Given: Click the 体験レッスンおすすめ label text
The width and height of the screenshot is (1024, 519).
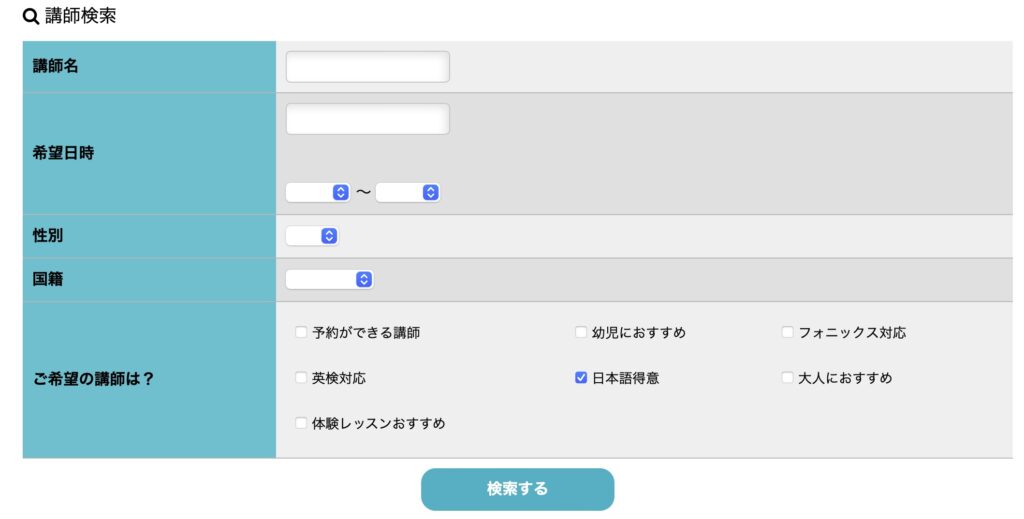Looking at the screenshot, I should (x=378, y=423).
